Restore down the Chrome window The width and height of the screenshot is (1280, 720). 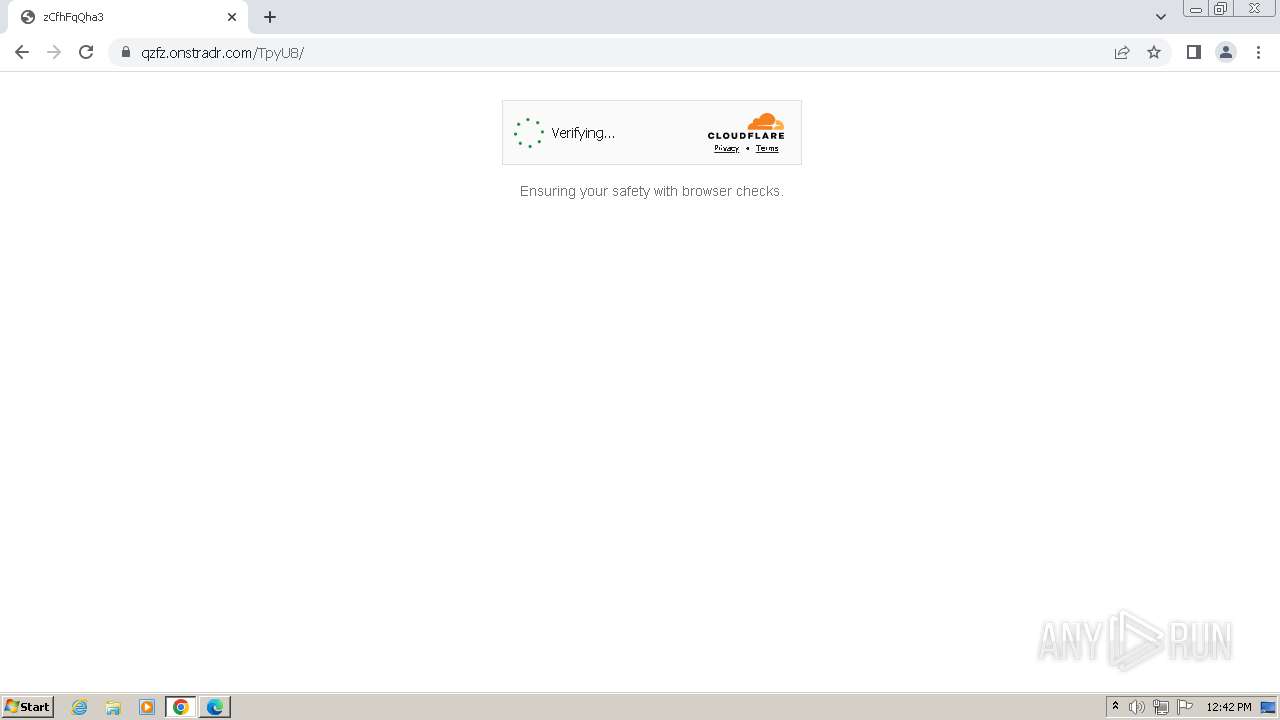(x=1221, y=9)
